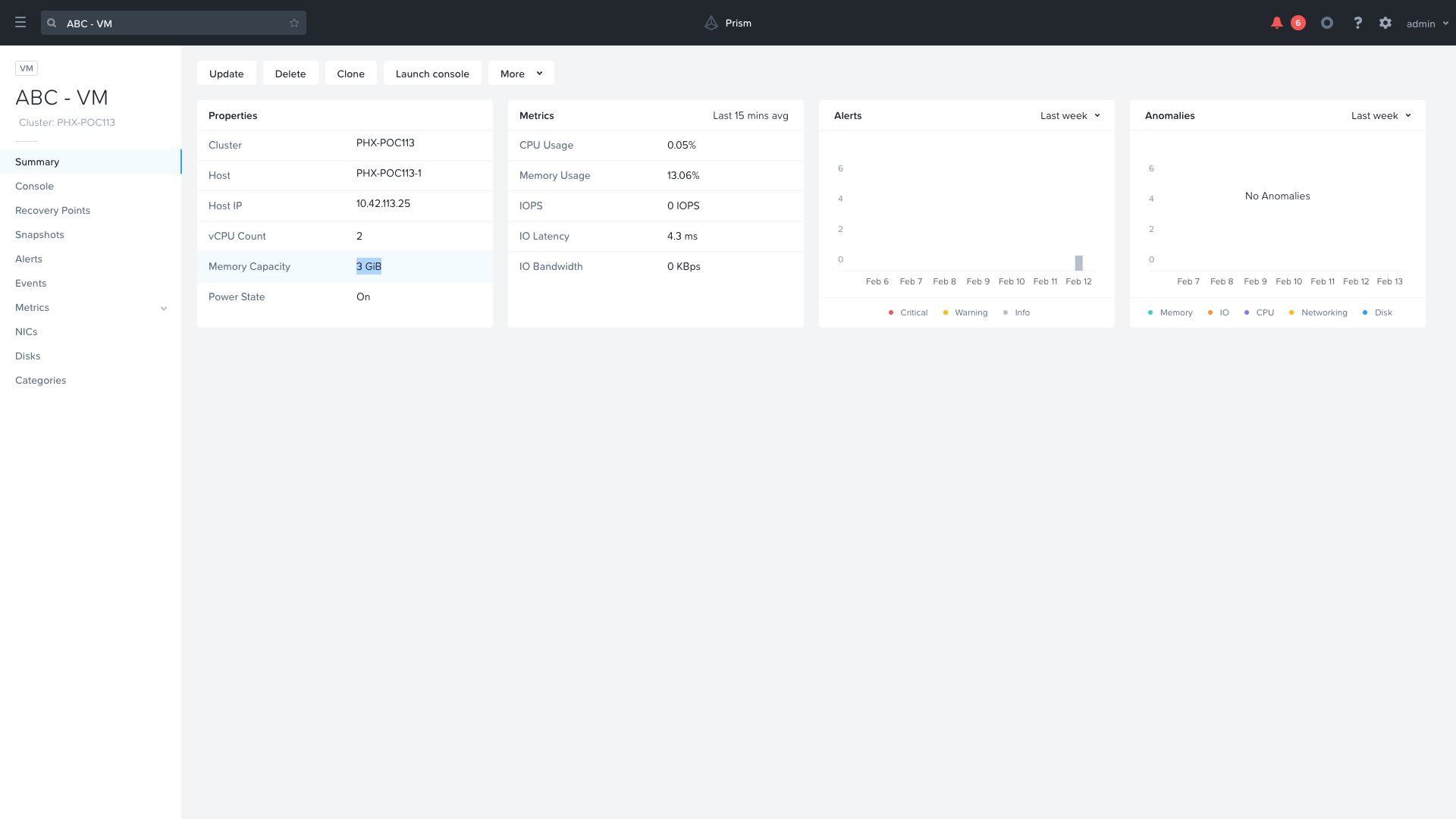Open Metrics in the sidebar
This screenshot has height=819, width=1456.
(x=90, y=307)
